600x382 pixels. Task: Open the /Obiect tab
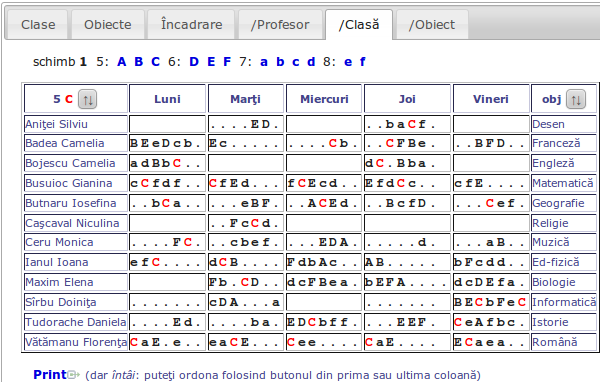coord(432,25)
